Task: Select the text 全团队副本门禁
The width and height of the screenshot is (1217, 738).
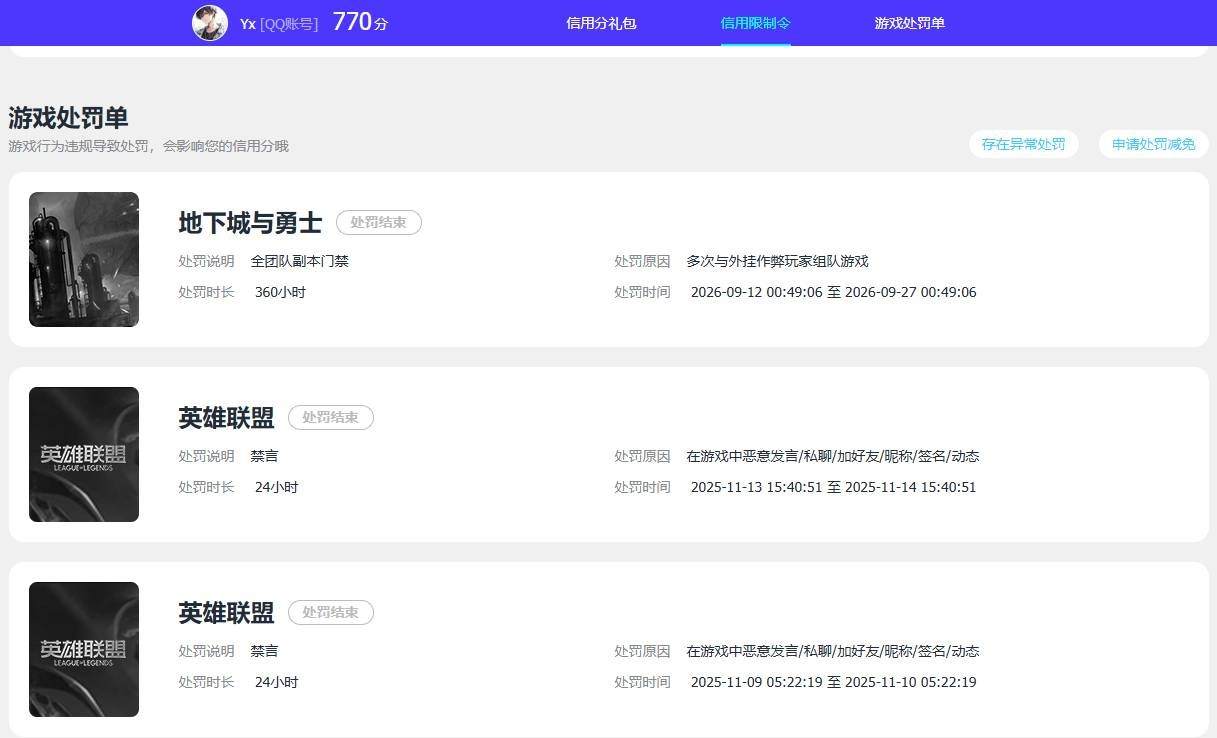Action: pyautogui.click(x=300, y=261)
